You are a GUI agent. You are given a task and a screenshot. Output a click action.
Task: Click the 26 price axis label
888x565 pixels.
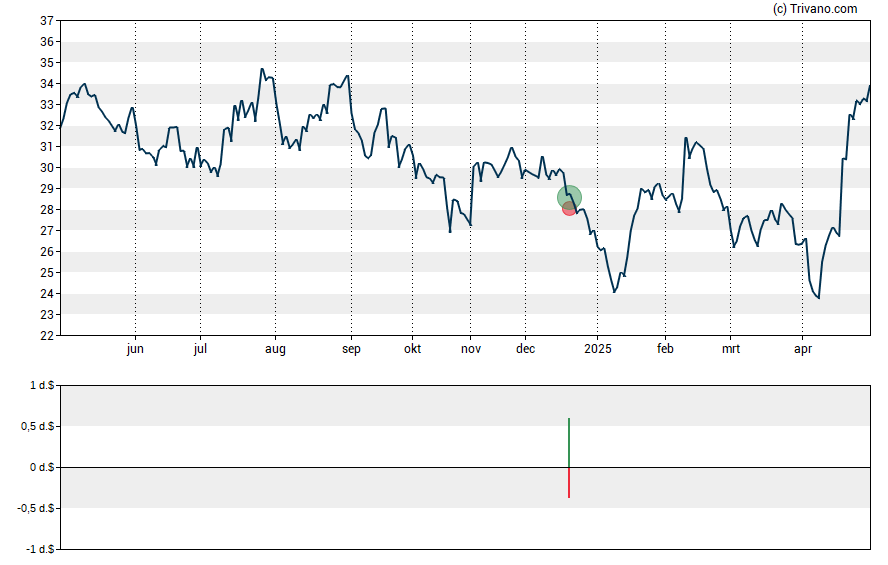click(46, 252)
